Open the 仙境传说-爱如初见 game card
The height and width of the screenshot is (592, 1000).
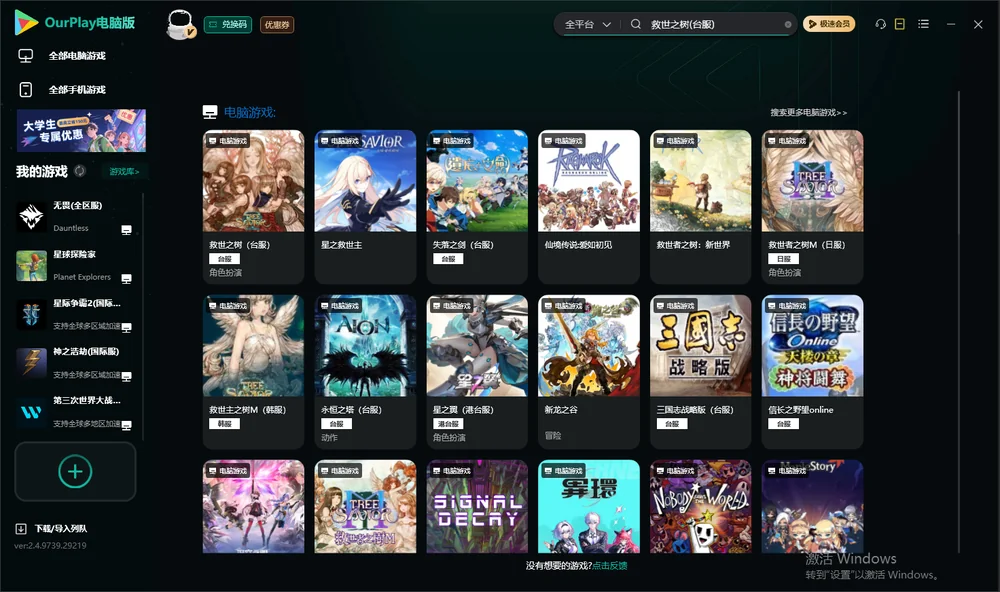coord(589,207)
